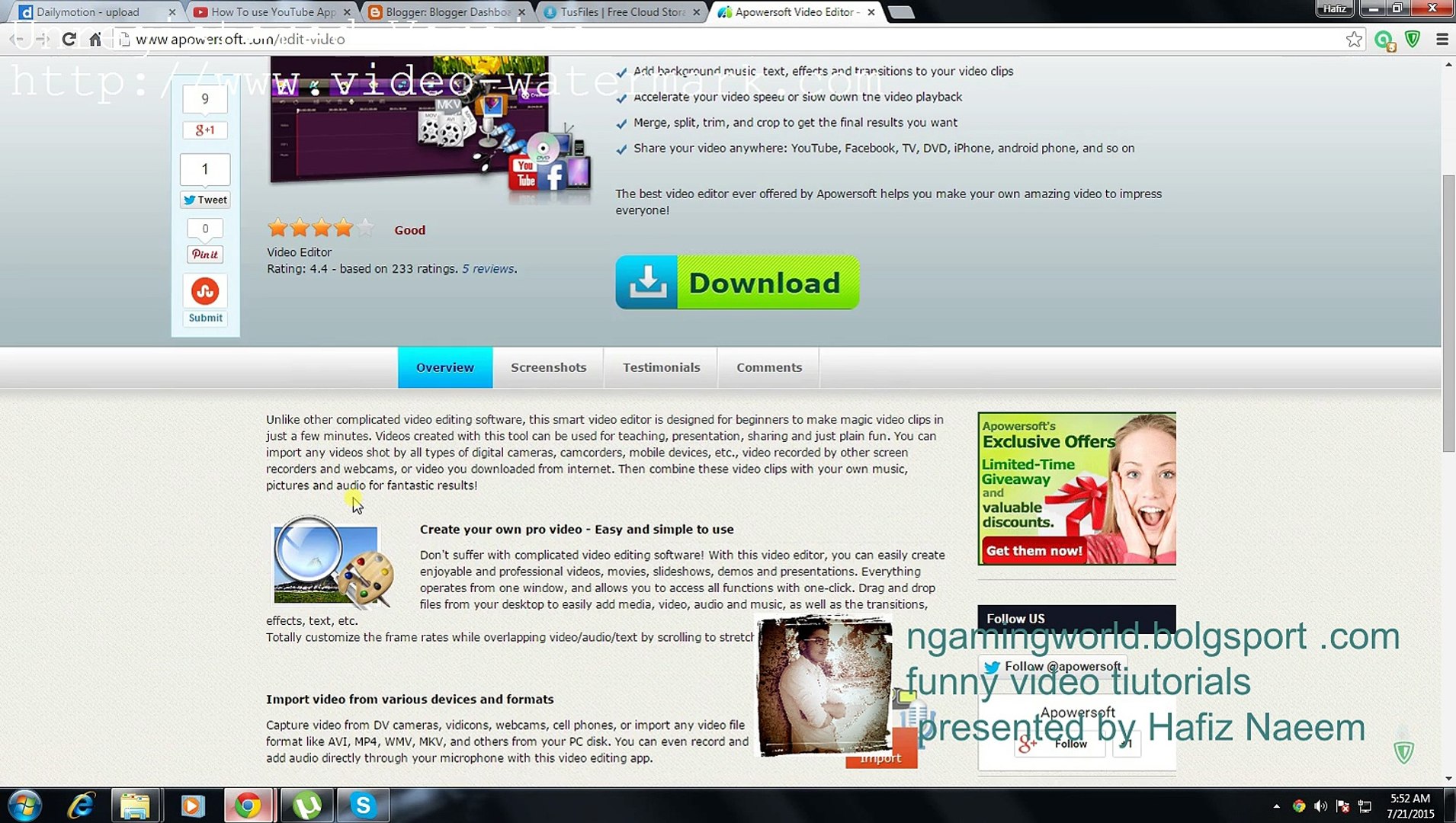Click heading Import video from various devices

tap(410, 699)
